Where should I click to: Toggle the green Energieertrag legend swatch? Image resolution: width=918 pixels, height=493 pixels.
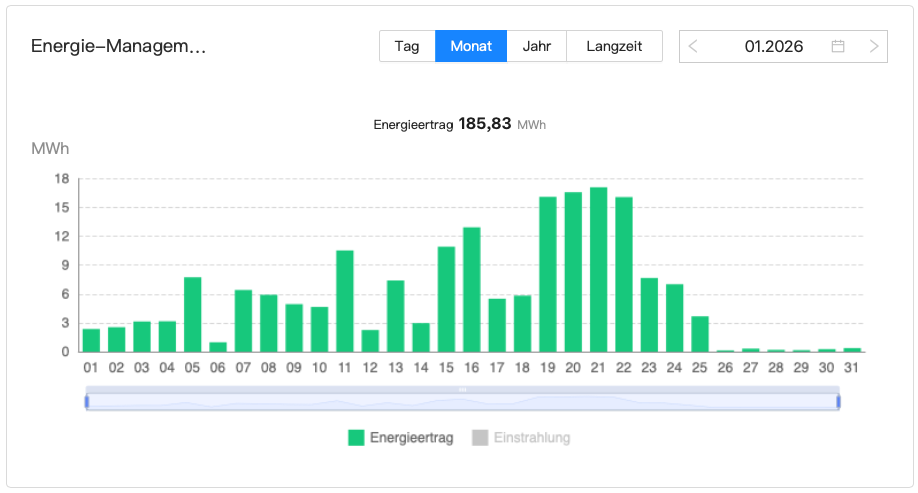pyautogui.click(x=357, y=437)
